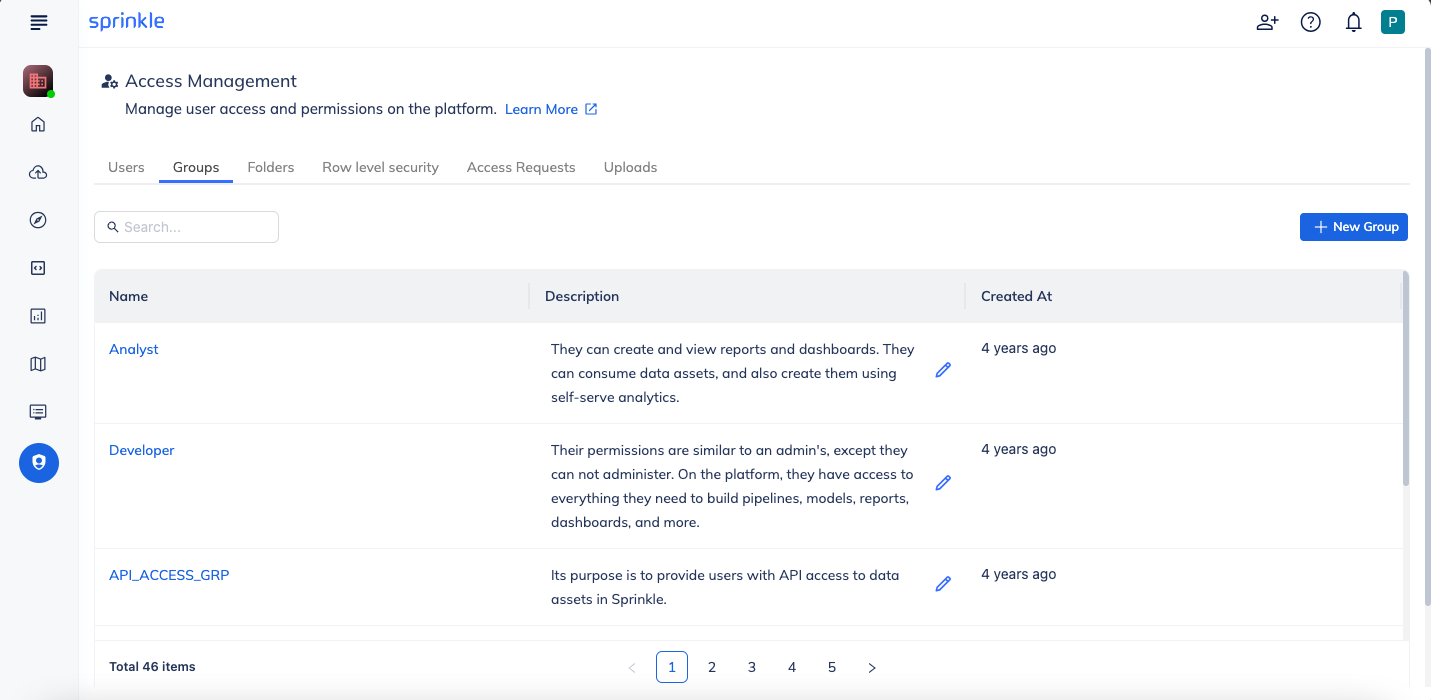Focus the Search groups field
Viewport: 1431px width, 700px height.
187,227
